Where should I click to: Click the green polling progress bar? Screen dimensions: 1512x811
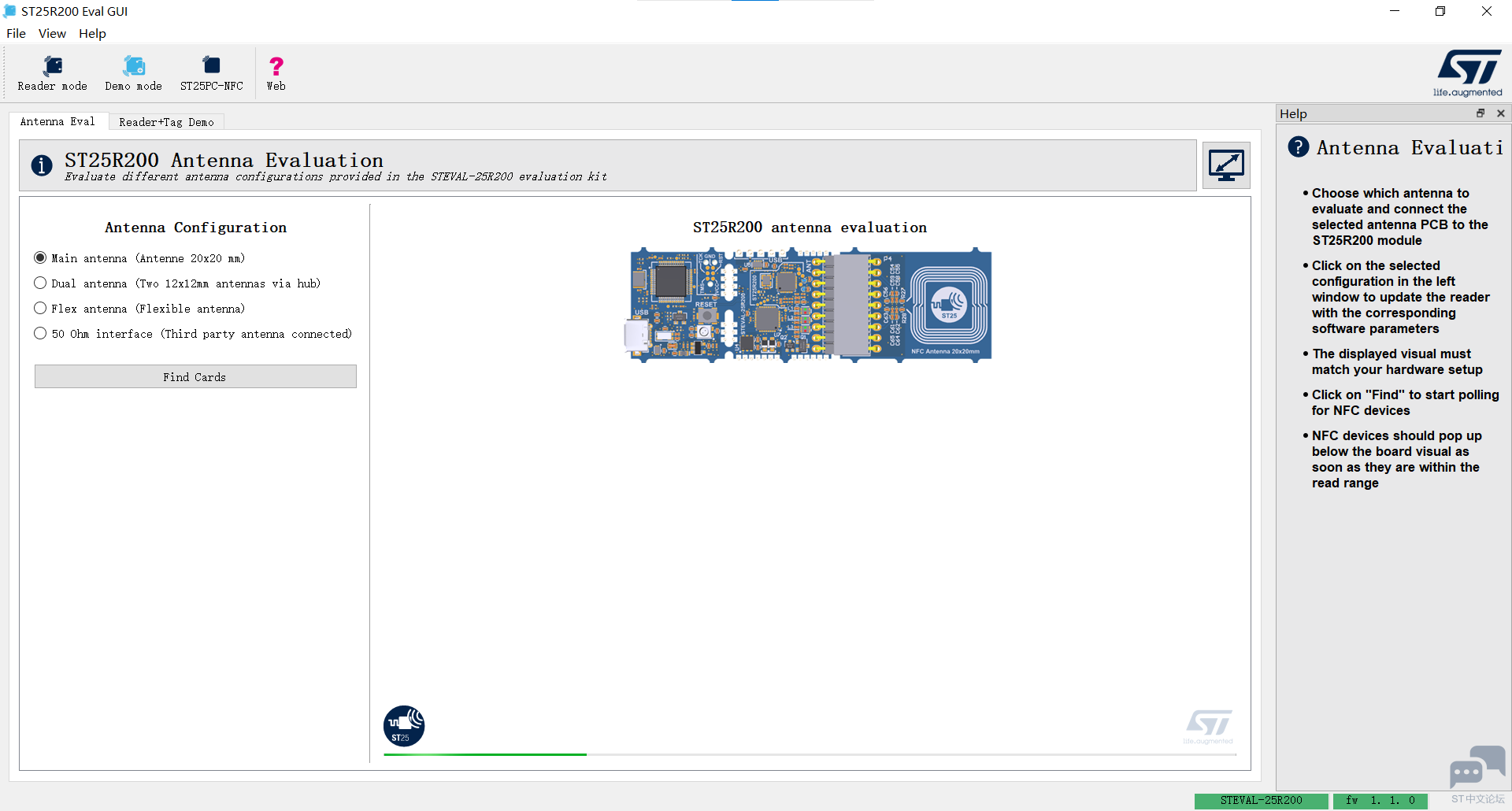[810, 754]
